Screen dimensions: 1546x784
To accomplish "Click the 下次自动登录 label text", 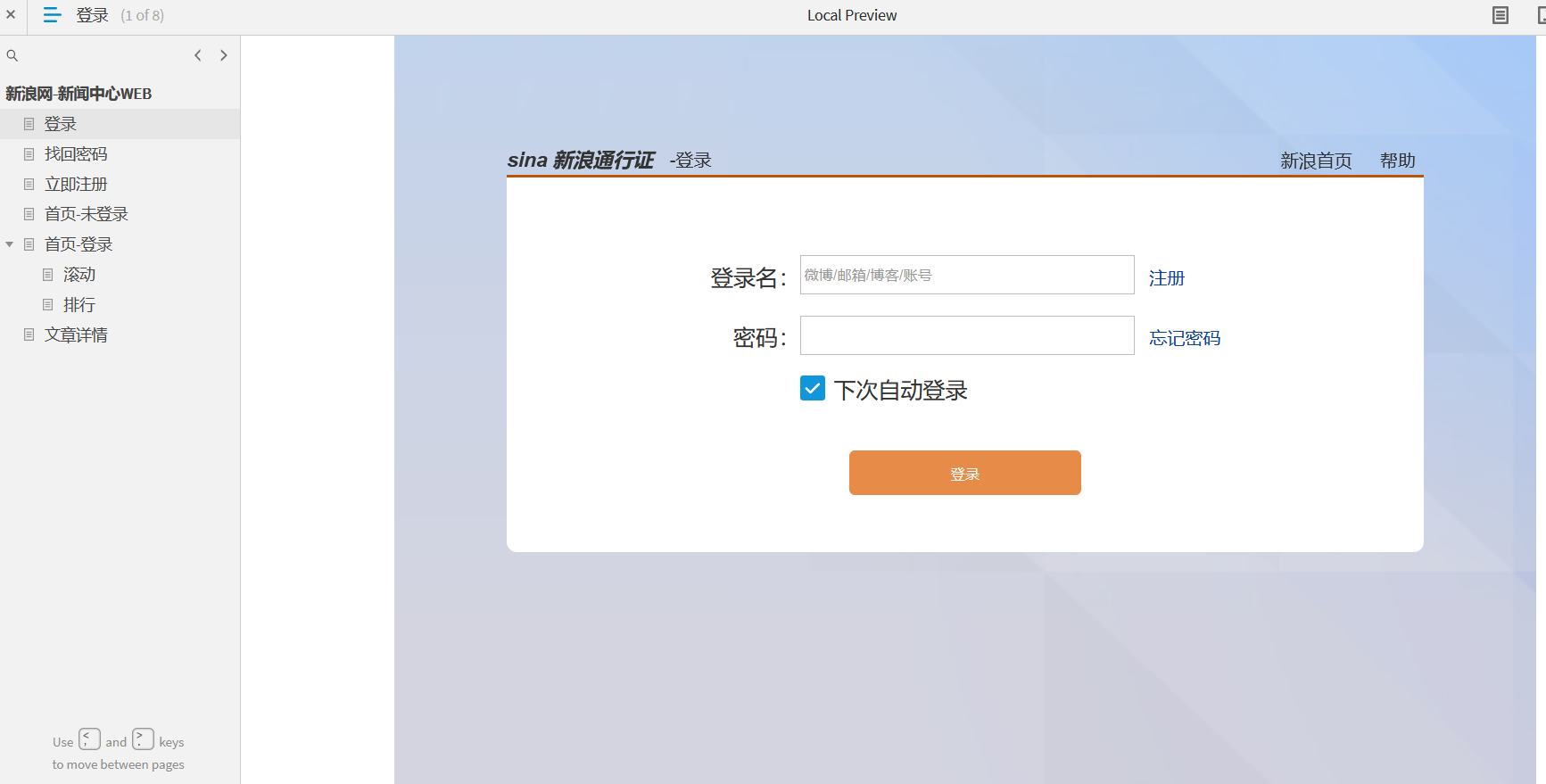I will [x=901, y=390].
